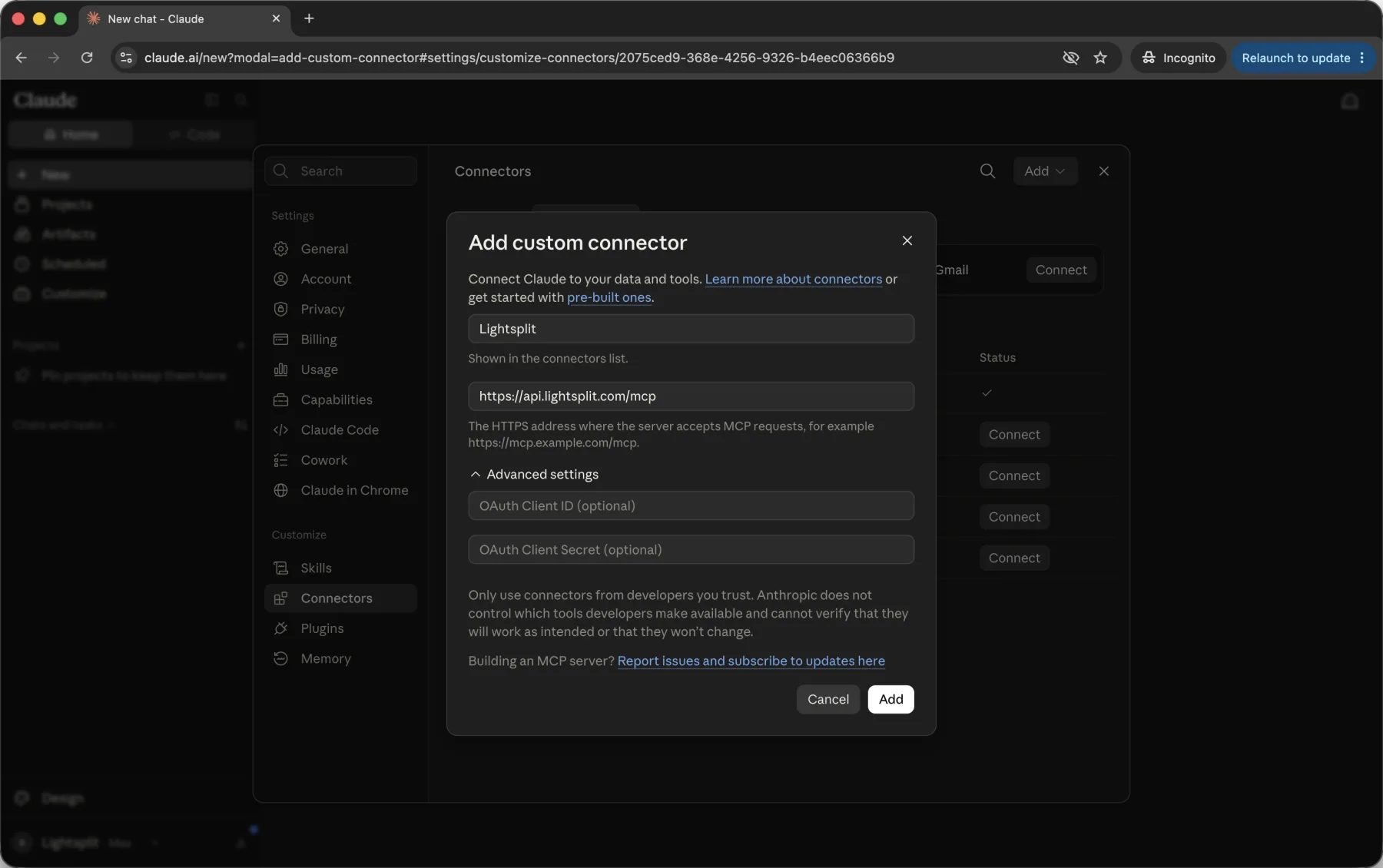Close the Add custom connector dialog
This screenshot has height=868, width=1383.
907,241
